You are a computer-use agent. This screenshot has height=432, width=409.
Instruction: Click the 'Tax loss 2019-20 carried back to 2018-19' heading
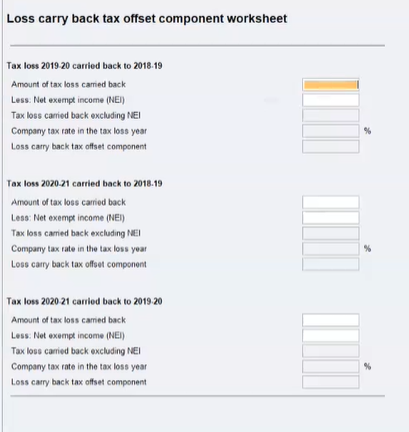(84, 66)
